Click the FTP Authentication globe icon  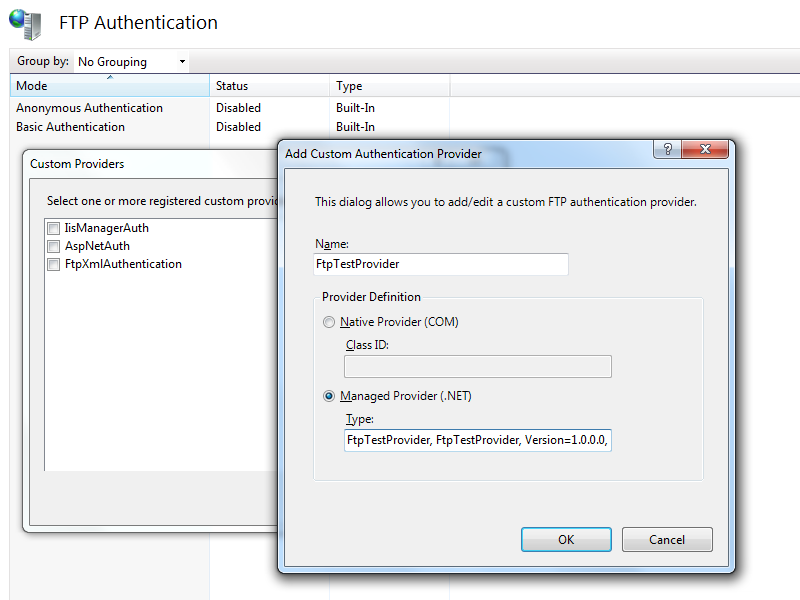click(24, 22)
